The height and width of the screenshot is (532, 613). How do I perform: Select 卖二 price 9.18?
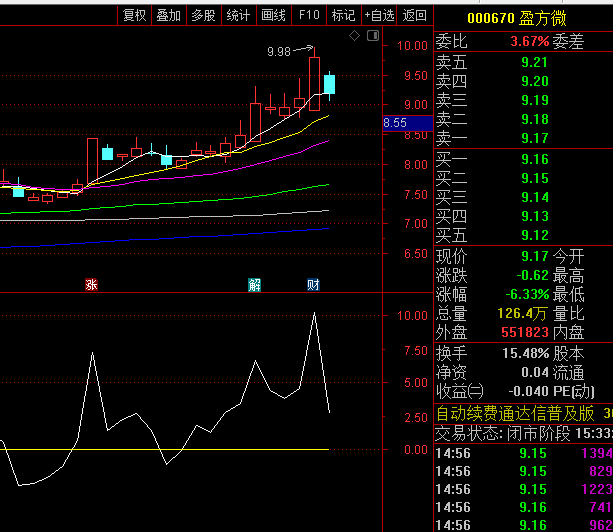(535, 119)
